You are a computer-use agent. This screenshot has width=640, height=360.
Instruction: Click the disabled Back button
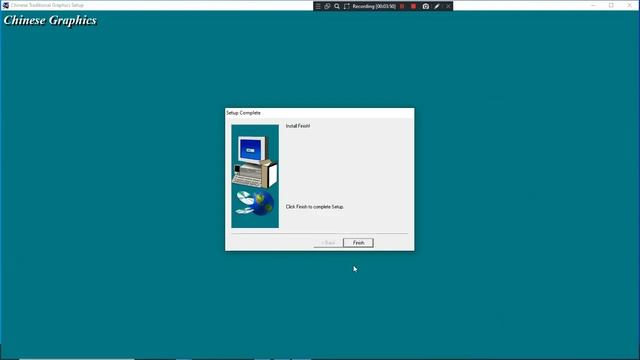[x=328, y=243]
